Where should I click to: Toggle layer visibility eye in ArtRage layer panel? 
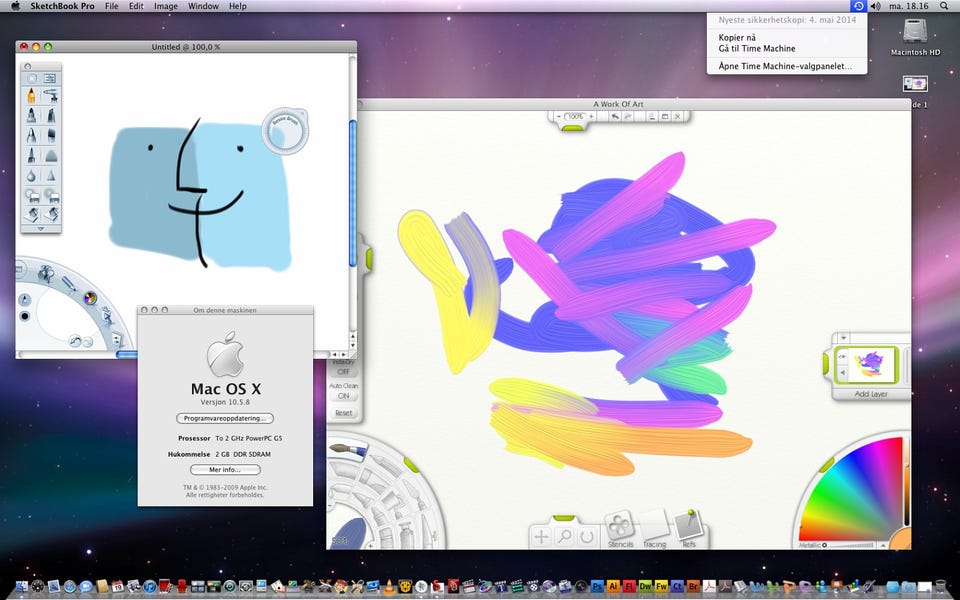click(842, 357)
